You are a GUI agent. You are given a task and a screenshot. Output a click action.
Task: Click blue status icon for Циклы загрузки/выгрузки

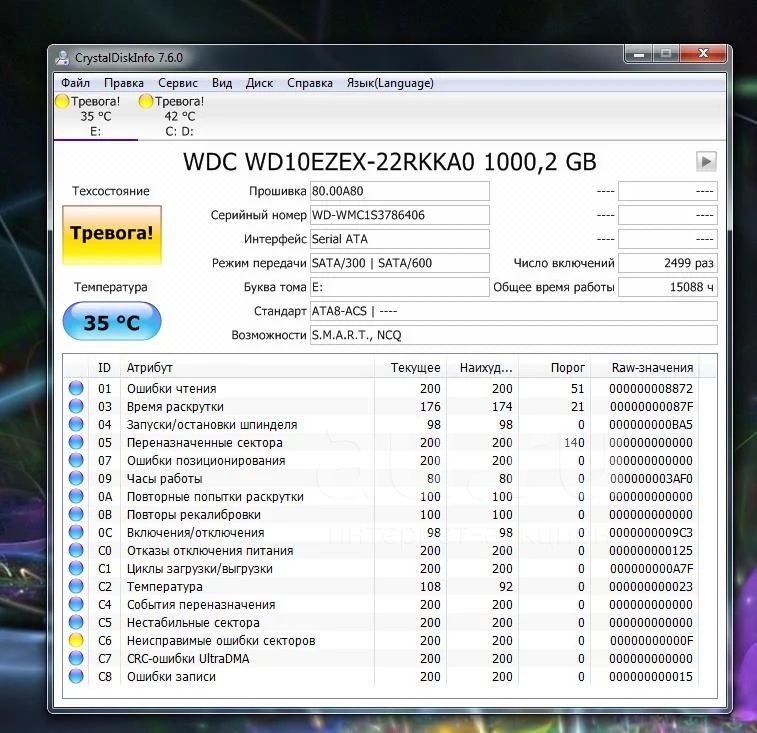point(76,568)
